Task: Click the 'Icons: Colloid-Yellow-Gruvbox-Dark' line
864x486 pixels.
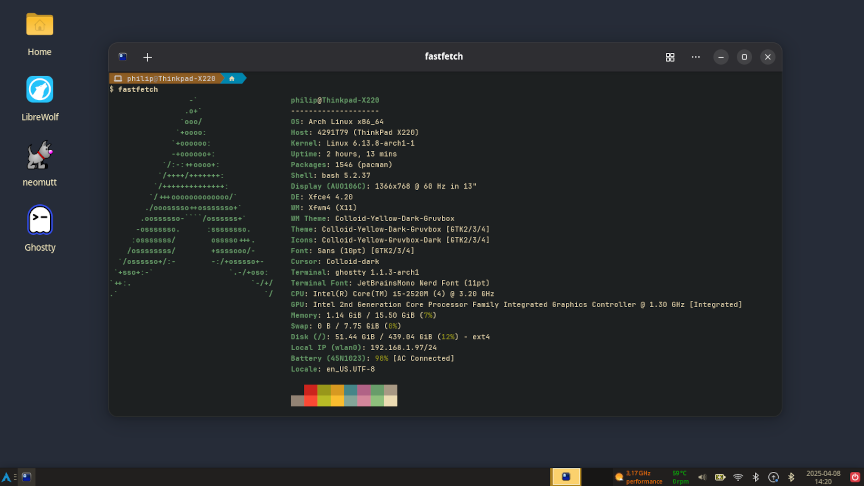Action: pyautogui.click(x=390, y=240)
